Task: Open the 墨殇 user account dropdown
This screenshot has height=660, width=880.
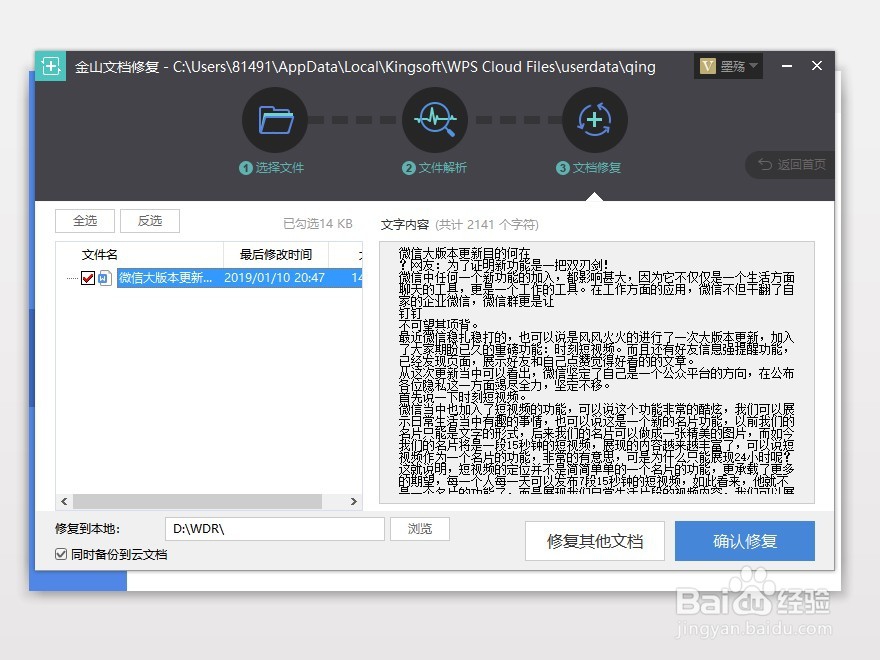Action: (x=728, y=67)
